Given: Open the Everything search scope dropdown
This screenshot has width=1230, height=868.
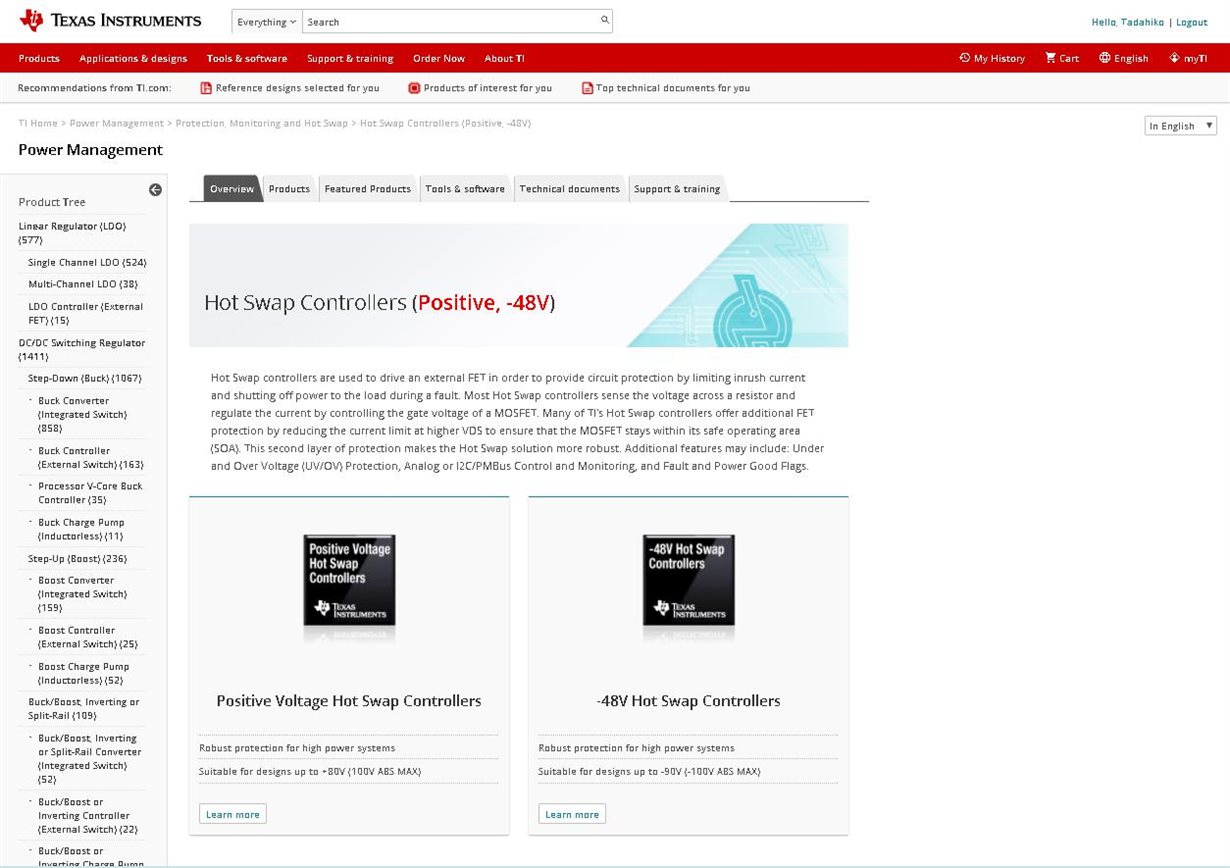Looking at the screenshot, I should (267, 21).
